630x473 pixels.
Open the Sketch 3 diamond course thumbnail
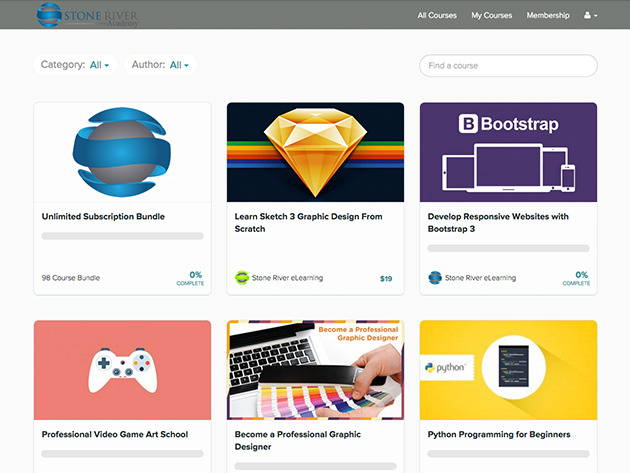pos(315,152)
